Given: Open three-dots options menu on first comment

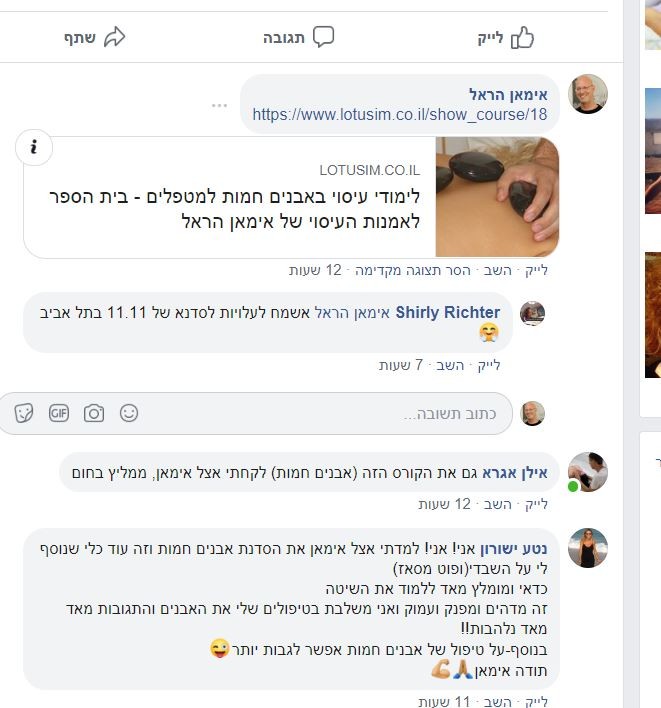Looking at the screenshot, I should [219, 106].
